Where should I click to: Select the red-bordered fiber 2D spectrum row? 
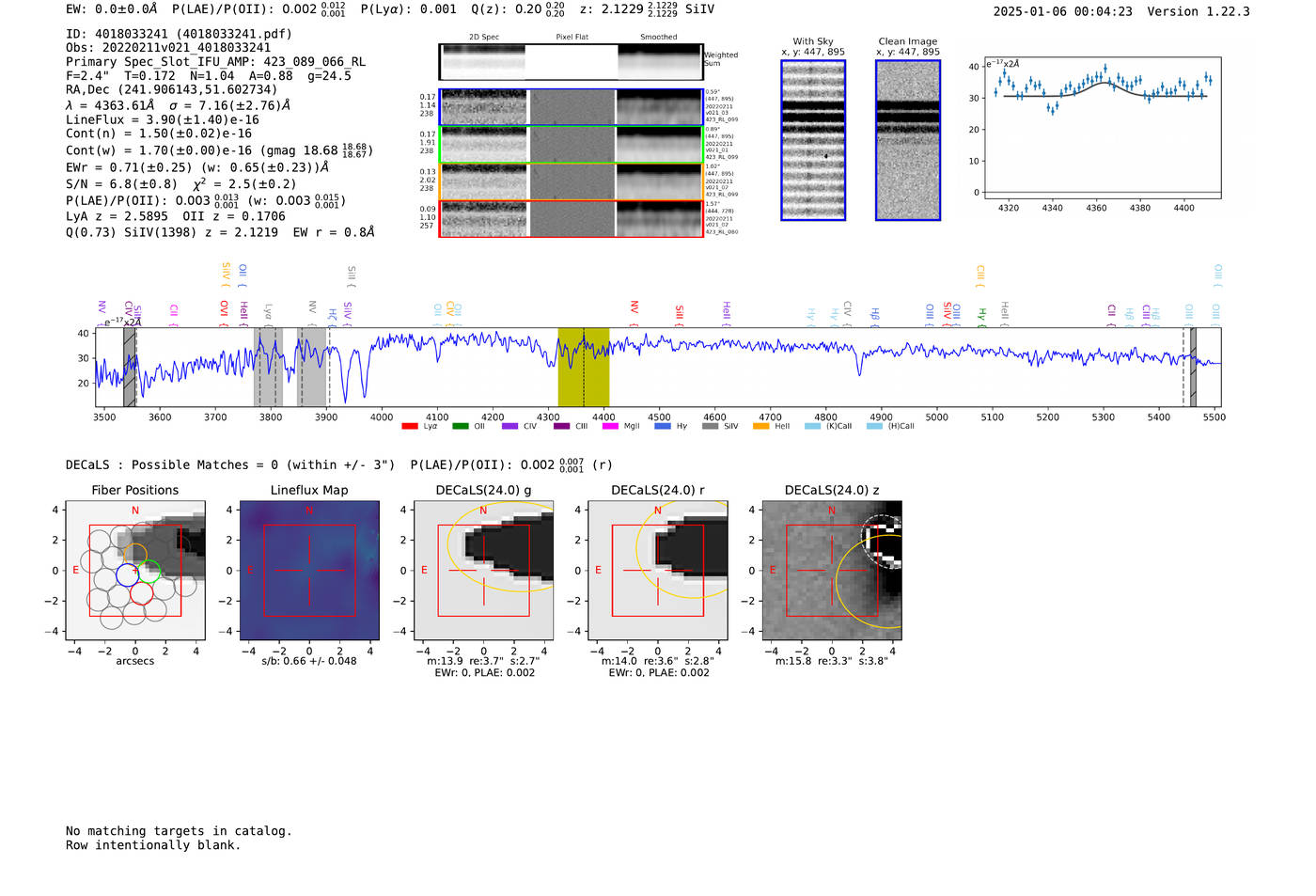tap(571, 218)
